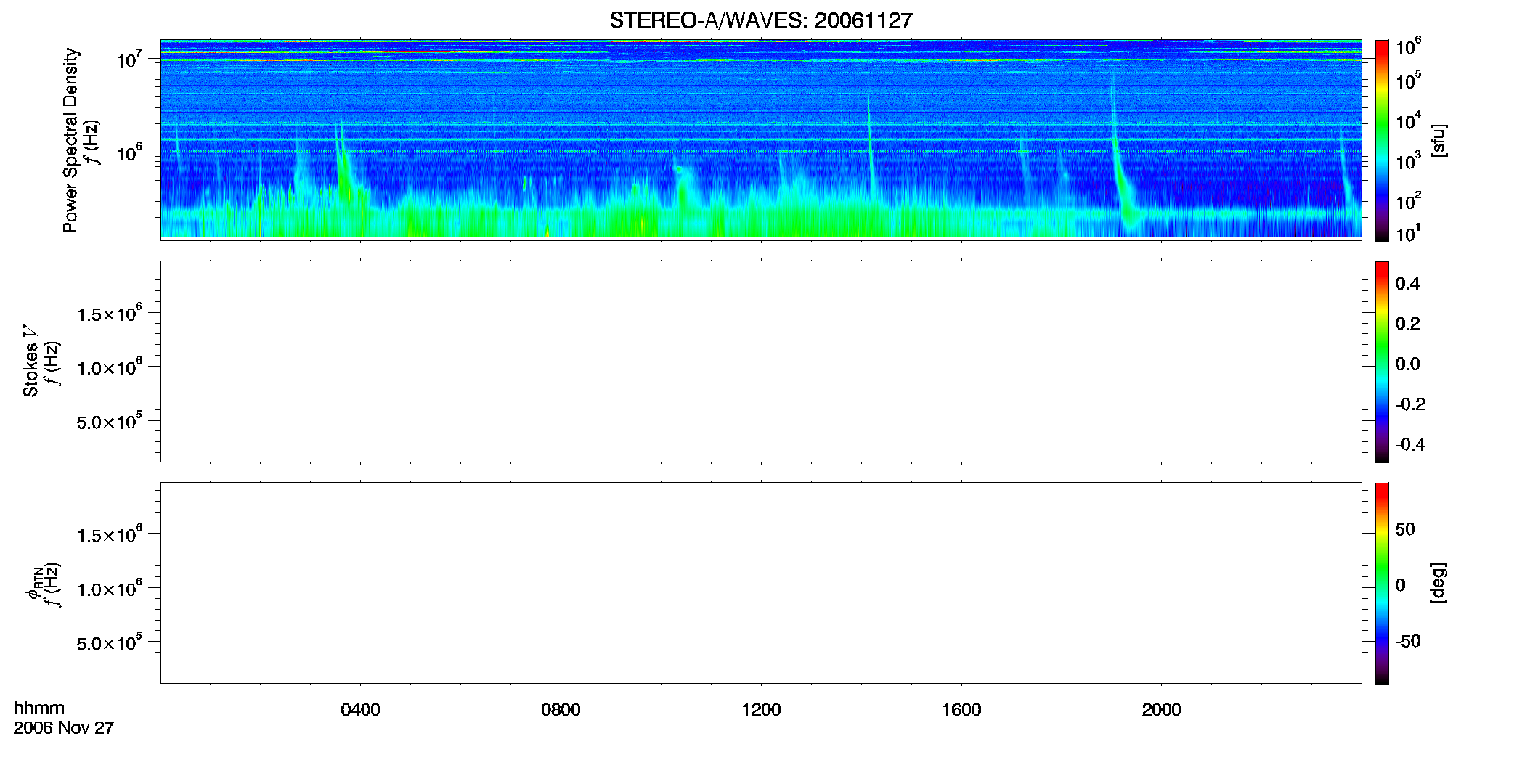Screen dimensions: 1522x784
Task: Click the [sfu] colorbar unit label
Action: (x=1438, y=140)
